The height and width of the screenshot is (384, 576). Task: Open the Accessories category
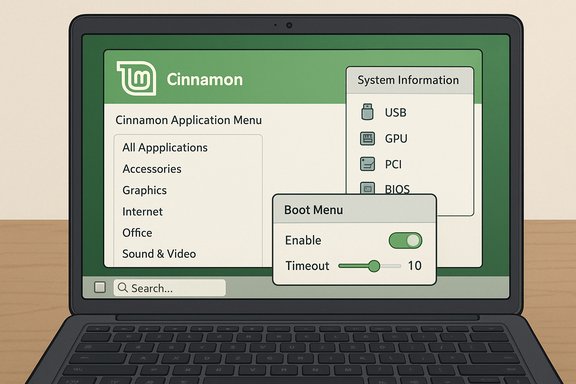[x=152, y=169]
